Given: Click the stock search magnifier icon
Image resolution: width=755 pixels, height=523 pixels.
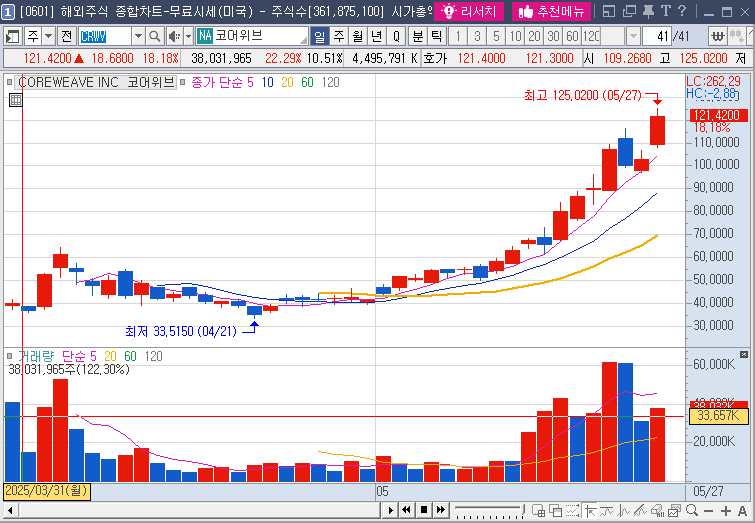Looking at the screenshot, I should point(152,36).
